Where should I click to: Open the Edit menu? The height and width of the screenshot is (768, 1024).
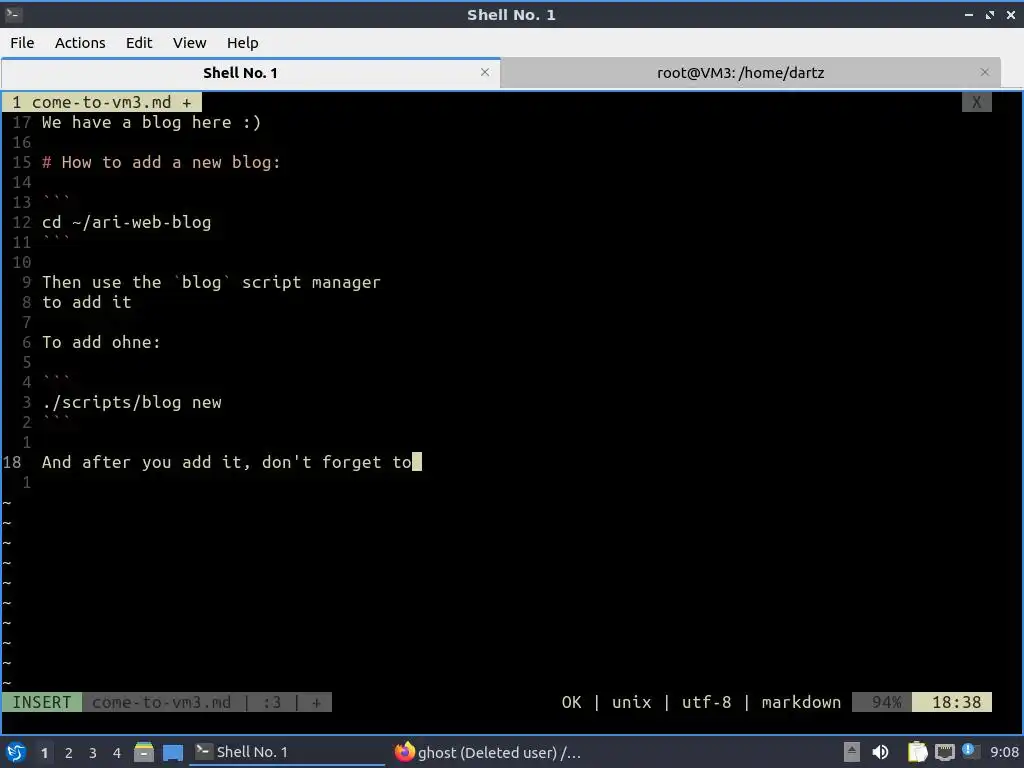coord(138,43)
